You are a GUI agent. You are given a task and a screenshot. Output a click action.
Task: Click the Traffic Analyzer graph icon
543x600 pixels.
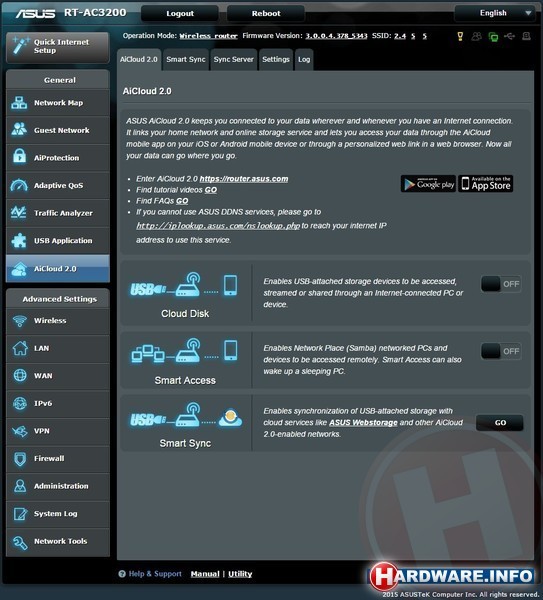tap(19, 212)
